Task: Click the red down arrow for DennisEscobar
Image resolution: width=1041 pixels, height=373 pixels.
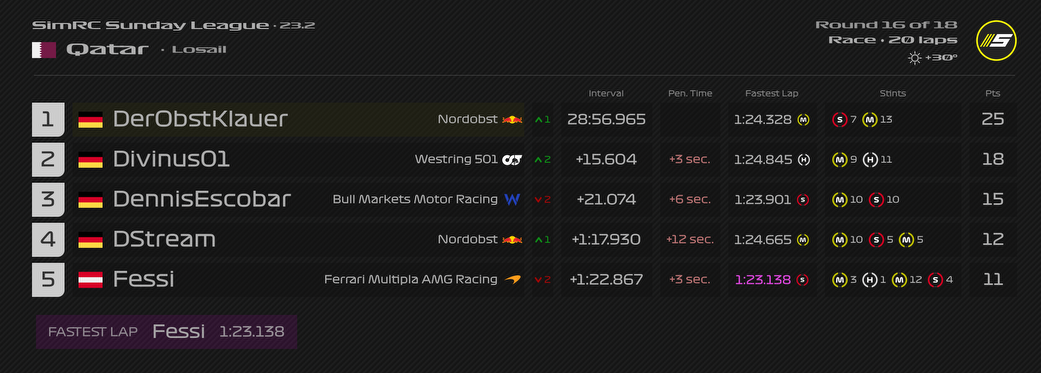Action: click(x=539, y=200)
